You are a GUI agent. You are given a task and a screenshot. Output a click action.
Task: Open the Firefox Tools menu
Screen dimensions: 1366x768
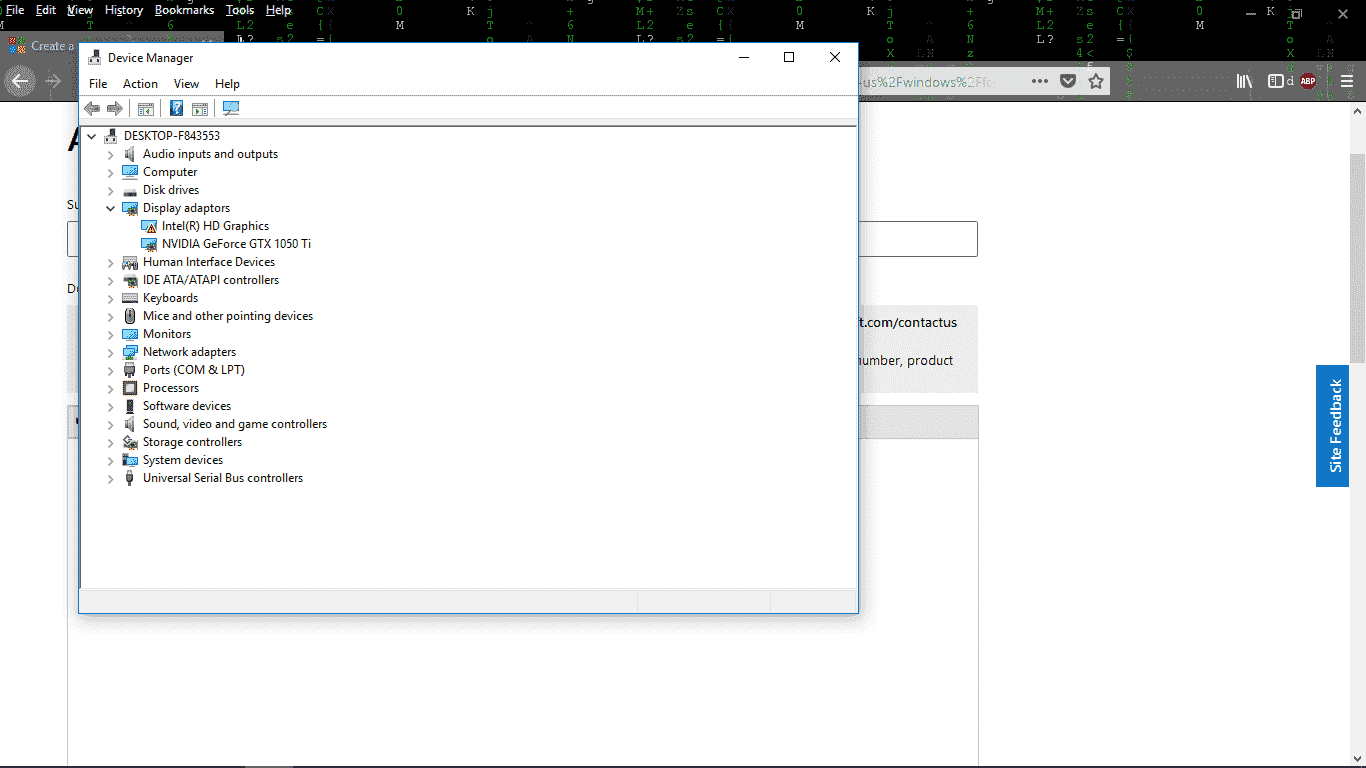pyautogui.click(x=240, y=10)
